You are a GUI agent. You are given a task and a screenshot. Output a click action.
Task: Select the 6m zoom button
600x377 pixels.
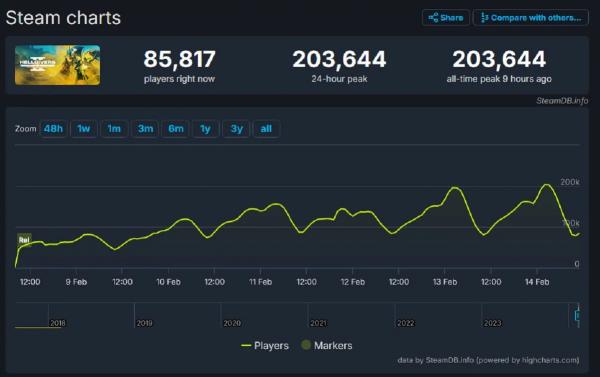176,129
